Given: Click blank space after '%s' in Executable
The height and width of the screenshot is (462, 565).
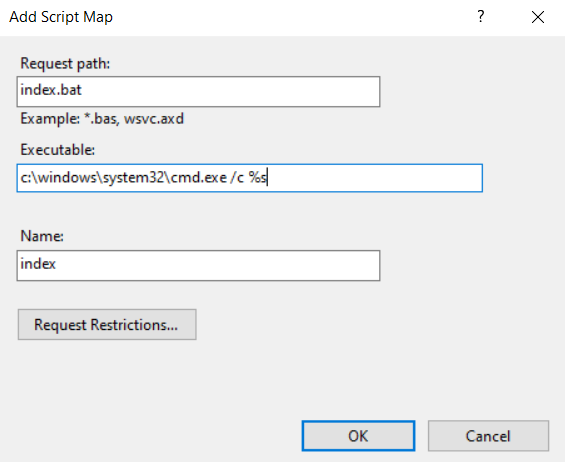Looking at the screenshot, I should [375, 178].
